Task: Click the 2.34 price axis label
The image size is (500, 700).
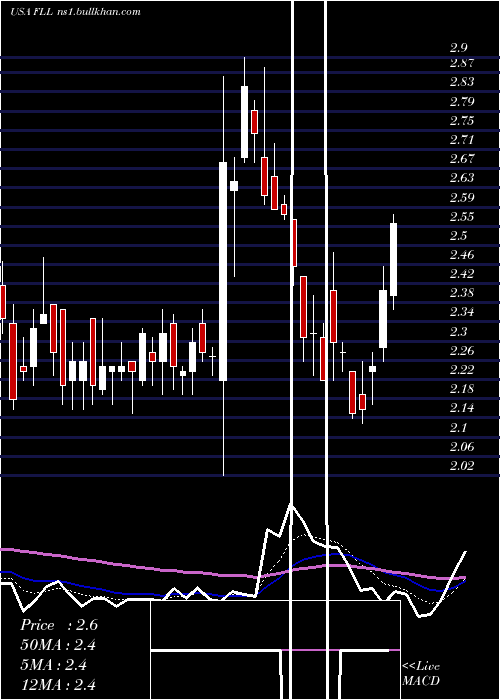Action: 462,312
